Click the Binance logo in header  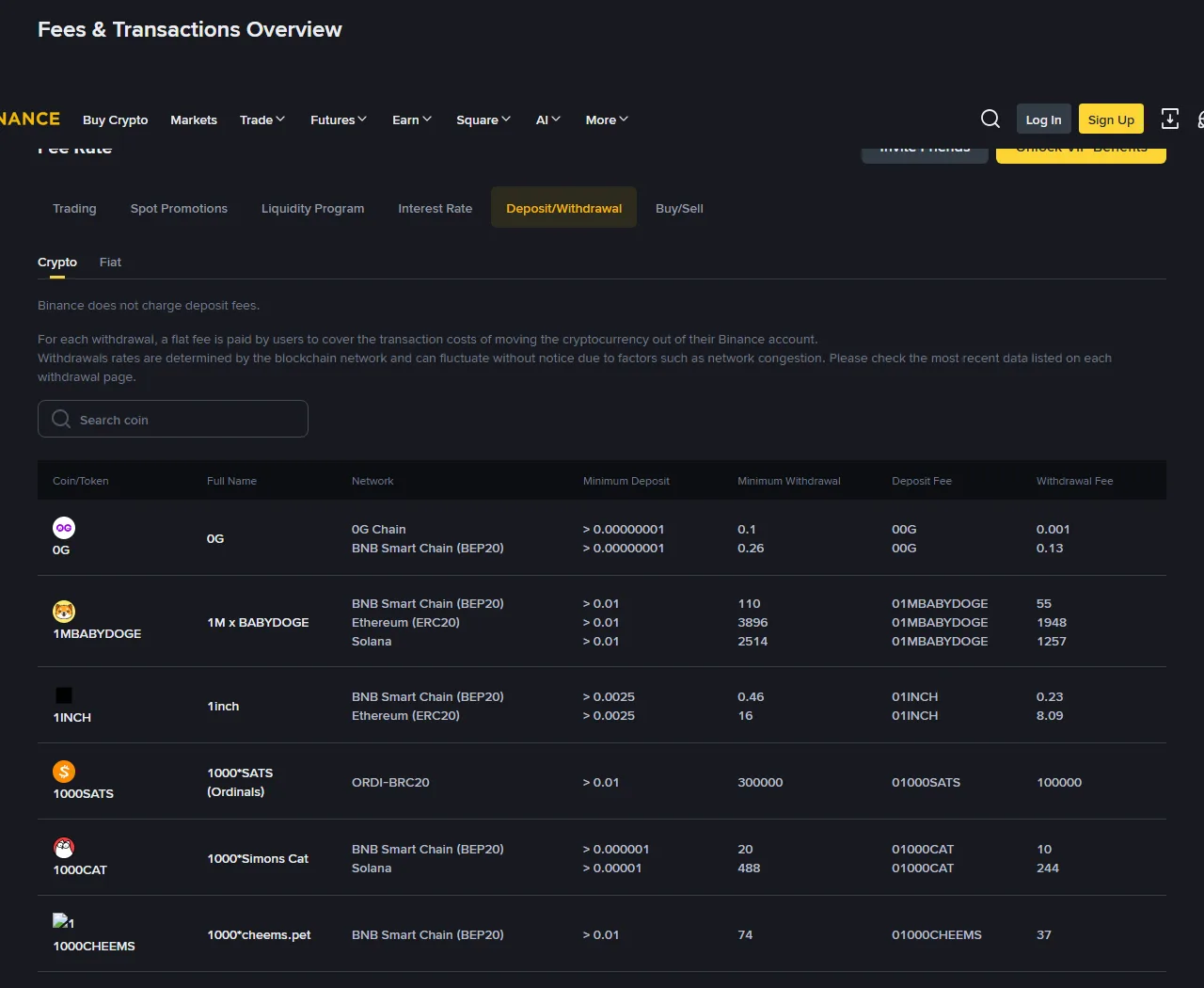click(x=30, y=119)
